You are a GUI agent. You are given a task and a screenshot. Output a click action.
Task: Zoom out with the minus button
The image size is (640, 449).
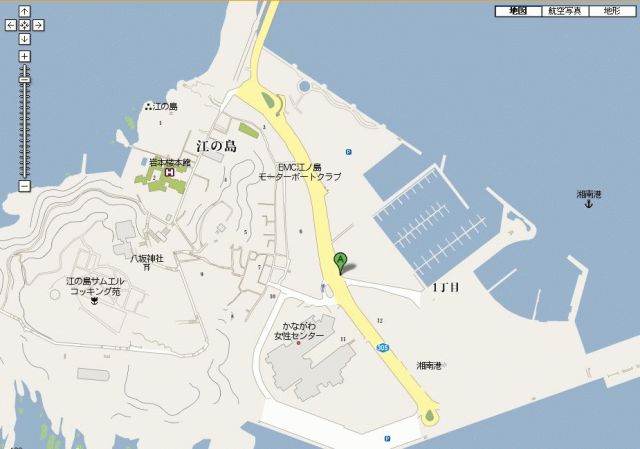click(x=24, y=186)
